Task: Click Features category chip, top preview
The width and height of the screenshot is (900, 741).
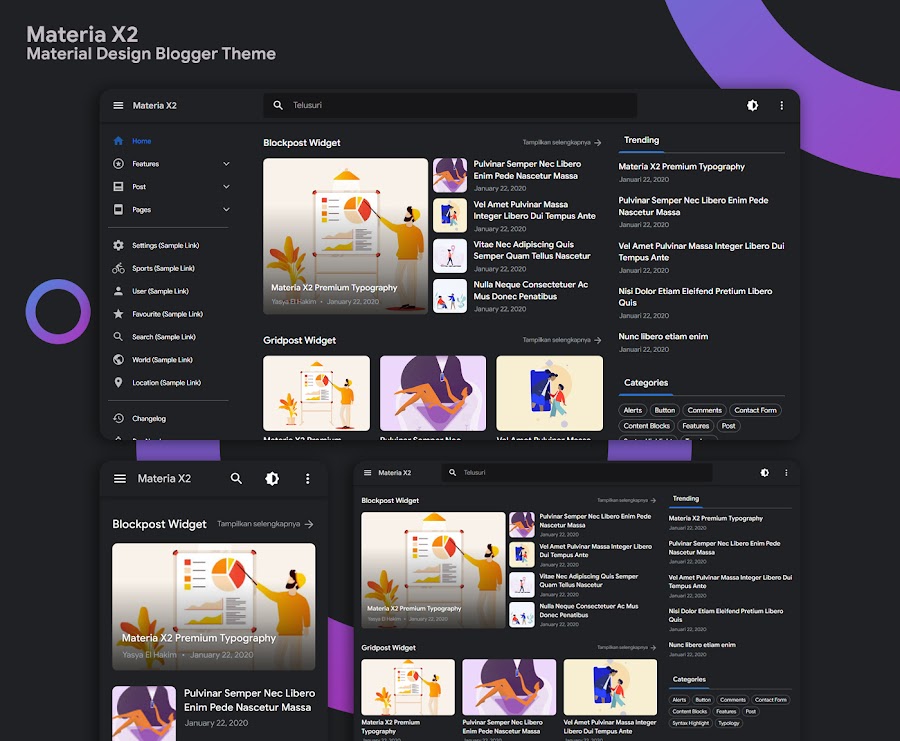Action: [x=696, y=426]
